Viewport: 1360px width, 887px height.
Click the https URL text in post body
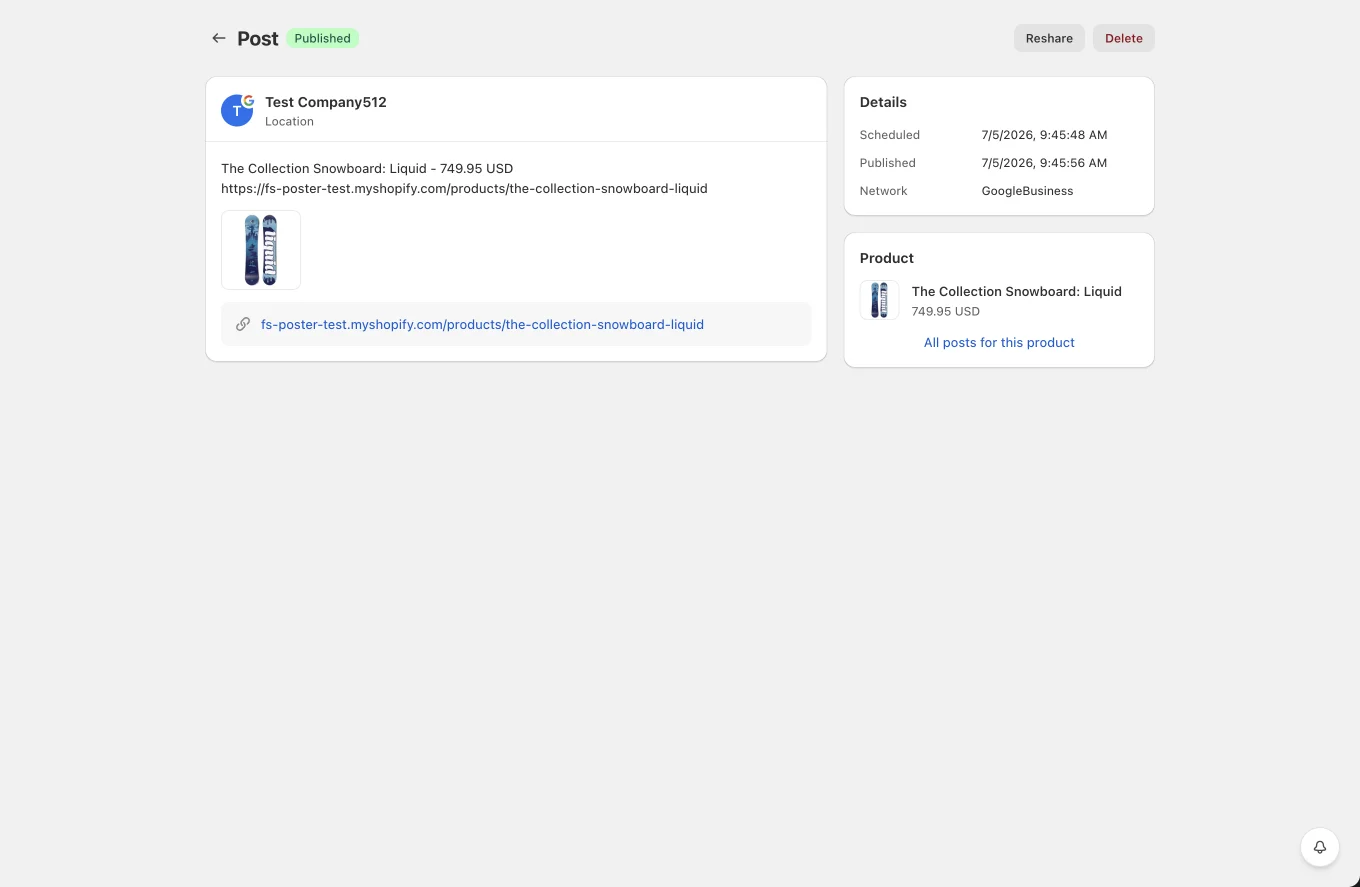click(x=464, y=188)
